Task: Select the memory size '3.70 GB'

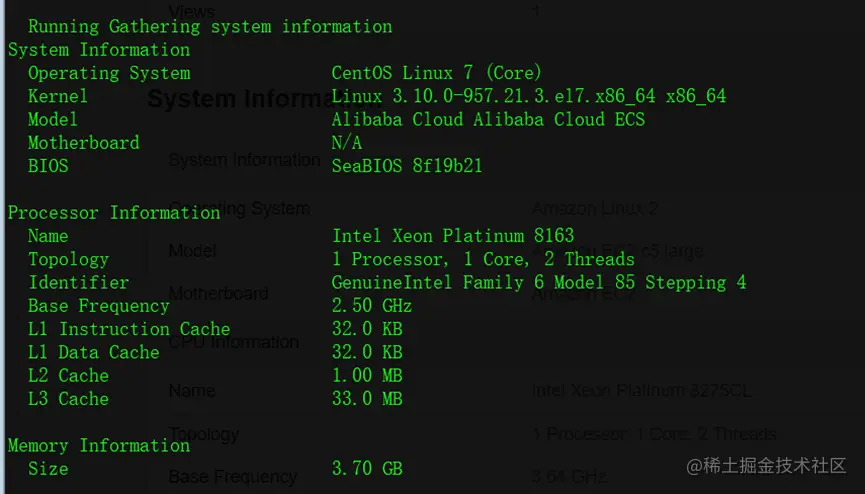Action: coord(367,469)
